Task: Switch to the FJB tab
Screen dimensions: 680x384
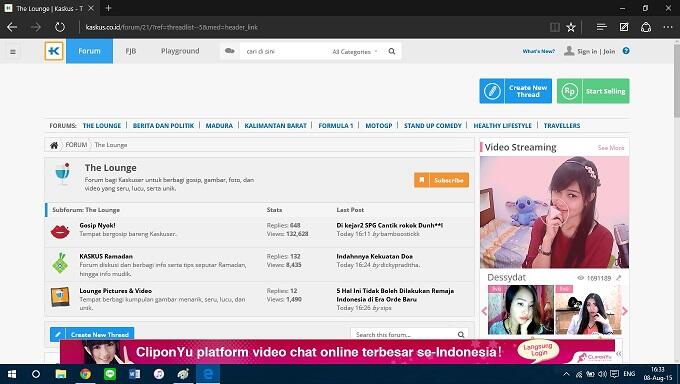Action: pos(131,51)
